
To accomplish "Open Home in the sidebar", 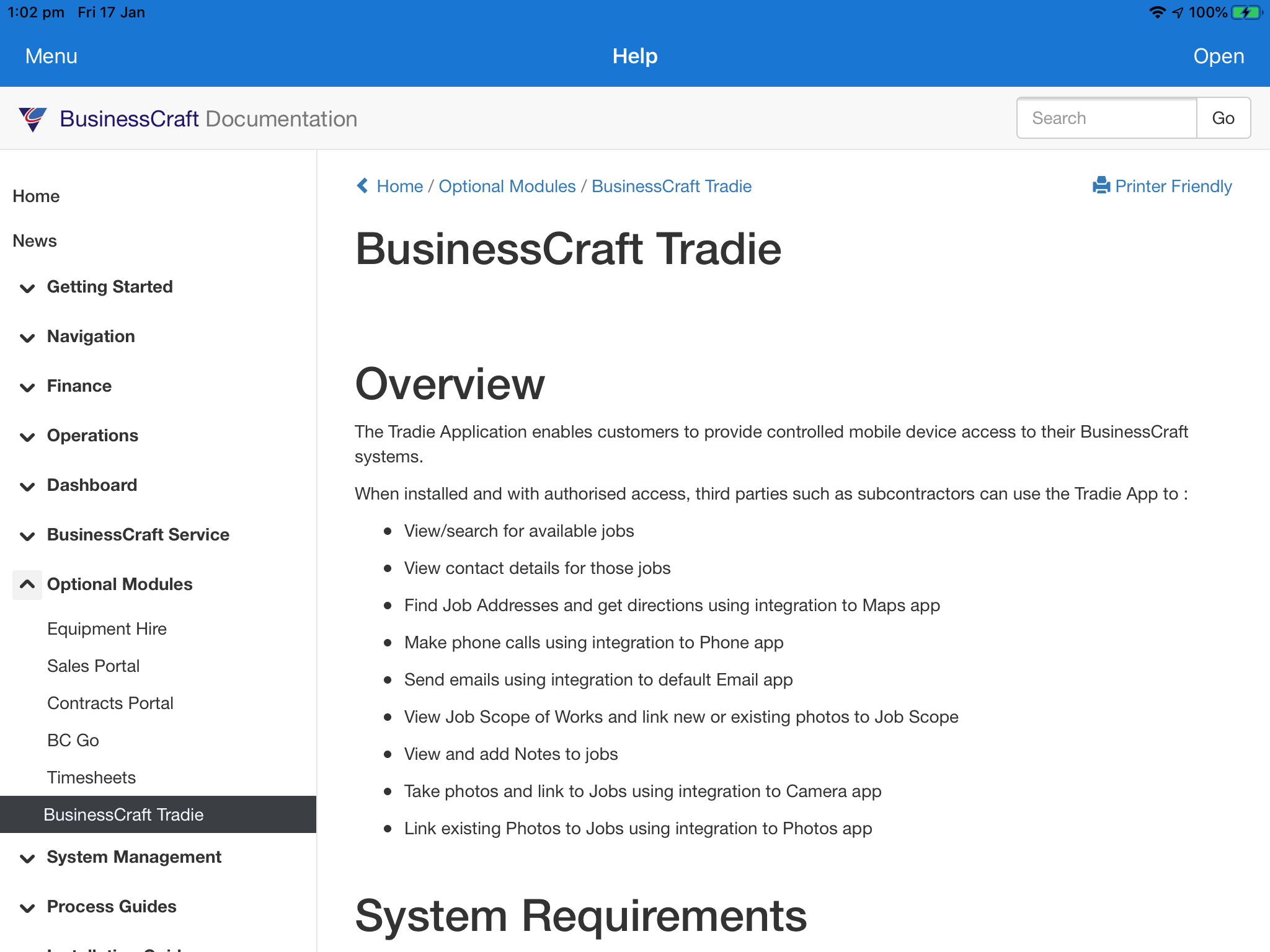I will pos(36,196).
